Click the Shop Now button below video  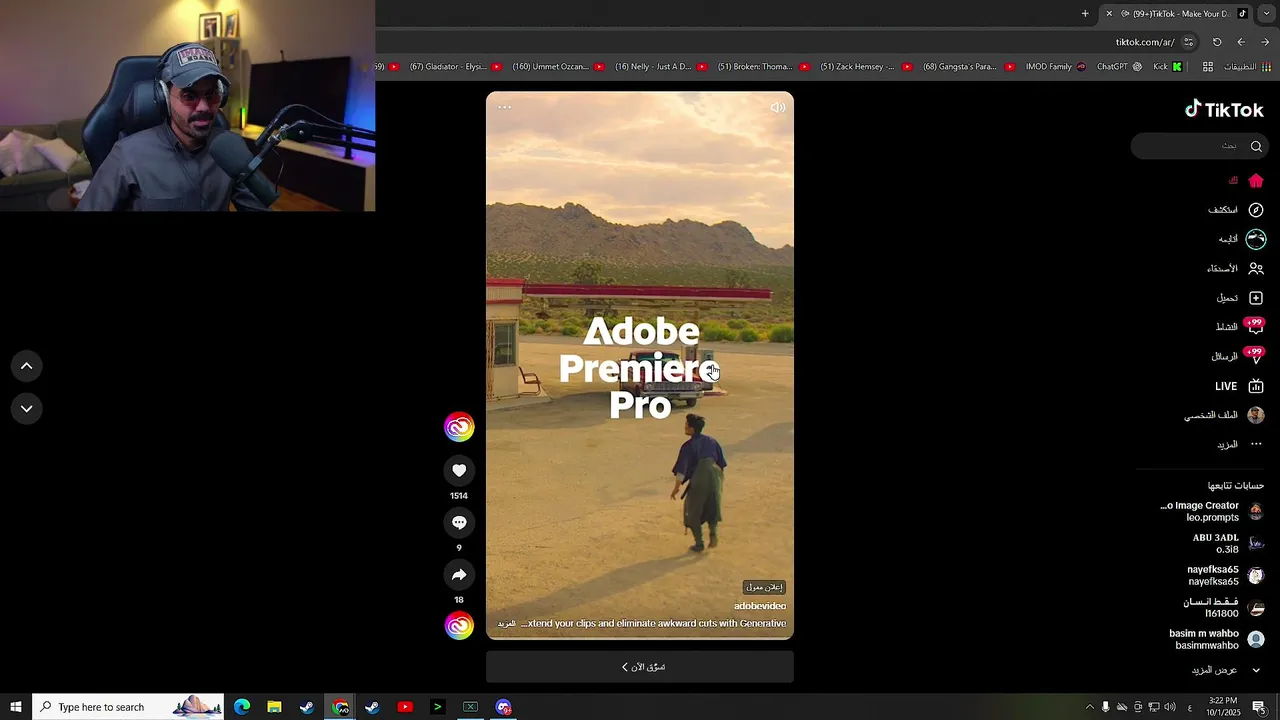point(640,667)
